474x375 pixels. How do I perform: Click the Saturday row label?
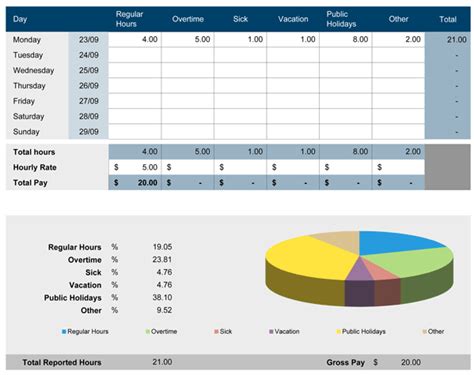[28, 116]
